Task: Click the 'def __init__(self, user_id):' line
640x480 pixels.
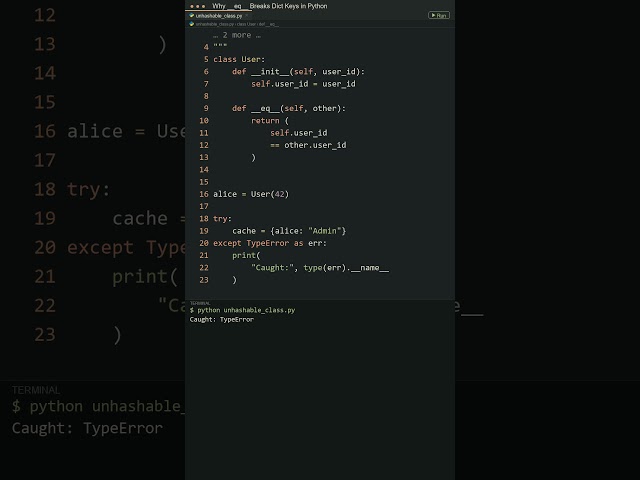Action: click(x=298, y=72)
